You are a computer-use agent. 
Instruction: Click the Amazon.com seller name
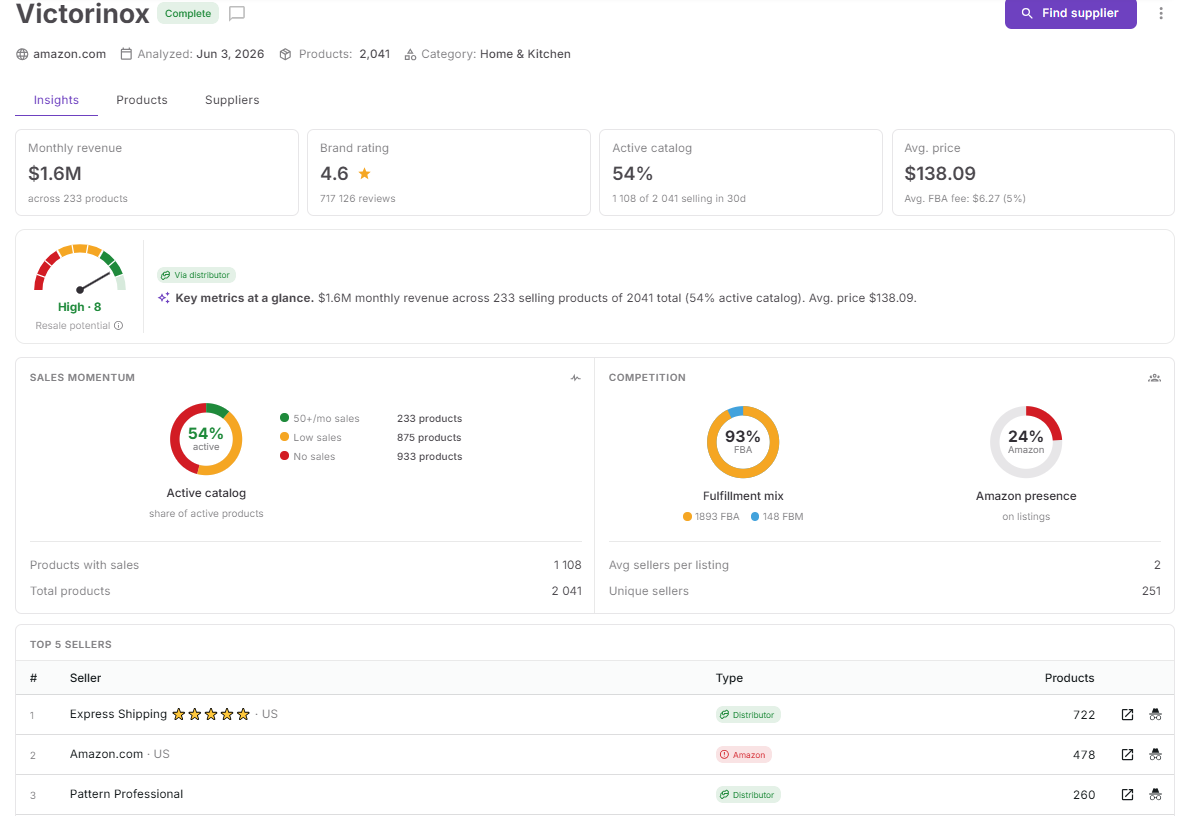pos(106,754)
